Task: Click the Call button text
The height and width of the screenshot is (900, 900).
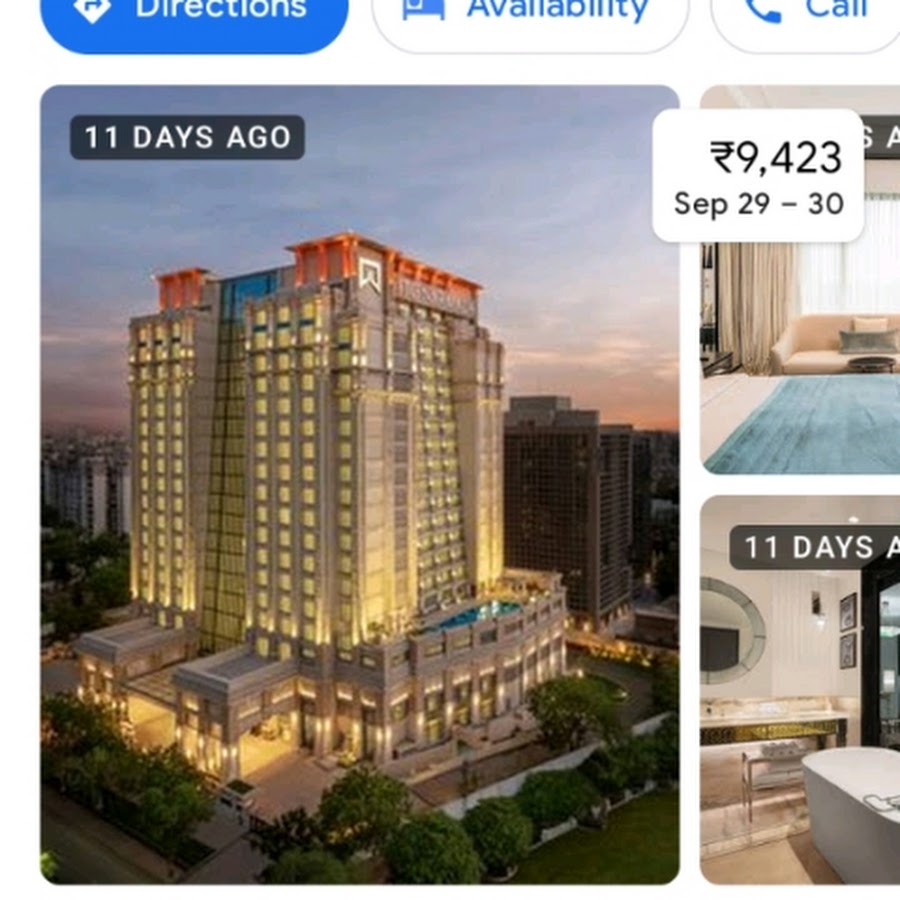Action: 836,9
